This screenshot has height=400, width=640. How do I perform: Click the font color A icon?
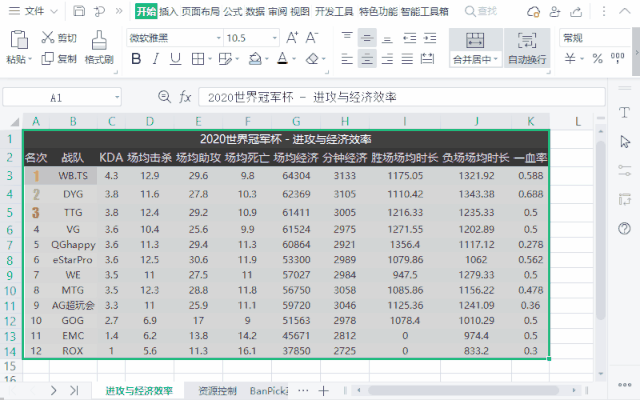coord(282,59)
